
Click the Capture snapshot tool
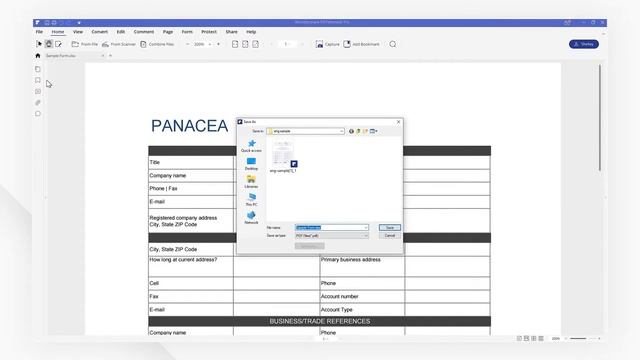tap(327, 44)
